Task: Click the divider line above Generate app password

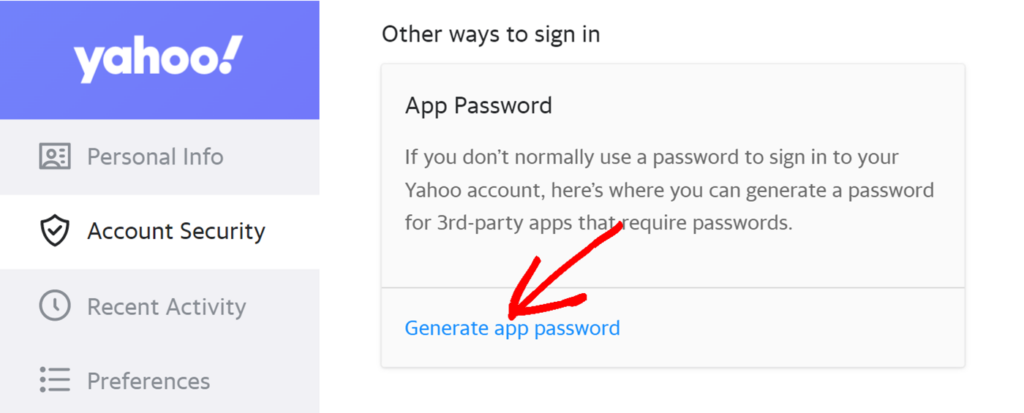Action: click(673, 287)
